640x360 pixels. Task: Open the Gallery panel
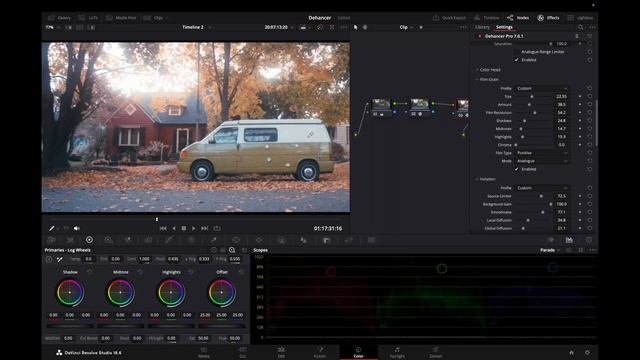pos(60,18)
